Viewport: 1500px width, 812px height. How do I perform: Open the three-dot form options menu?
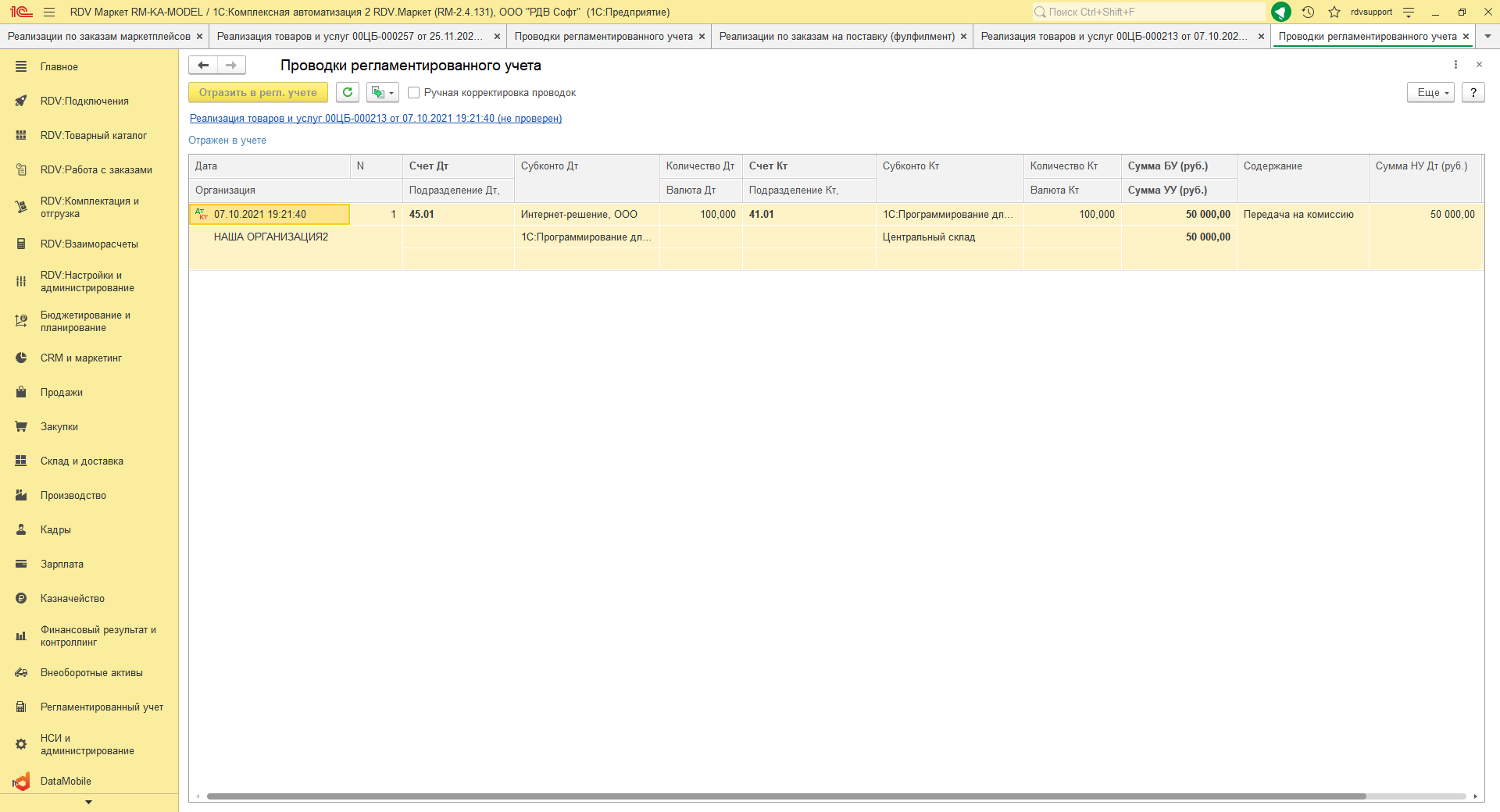tap(1455, 65)
